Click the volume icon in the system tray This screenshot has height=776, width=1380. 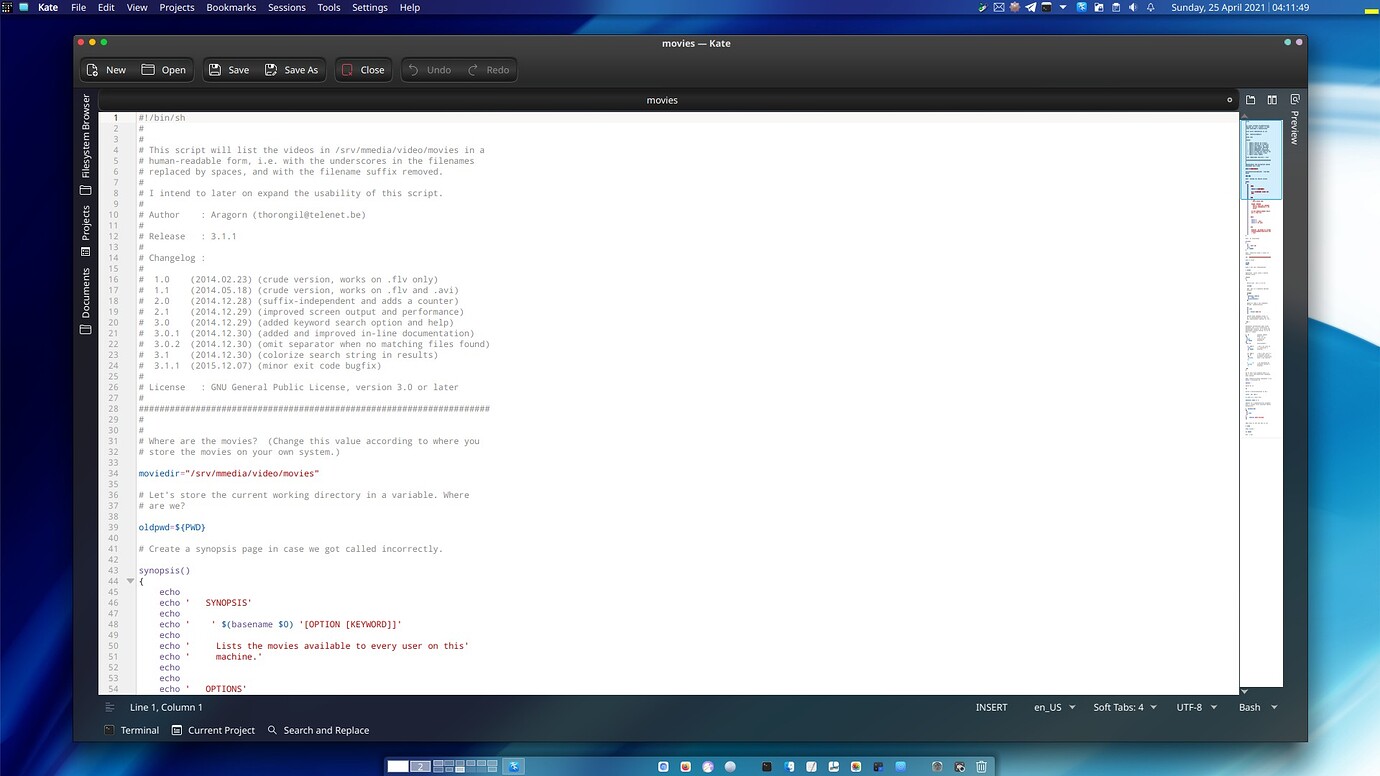click(1131, 7)
